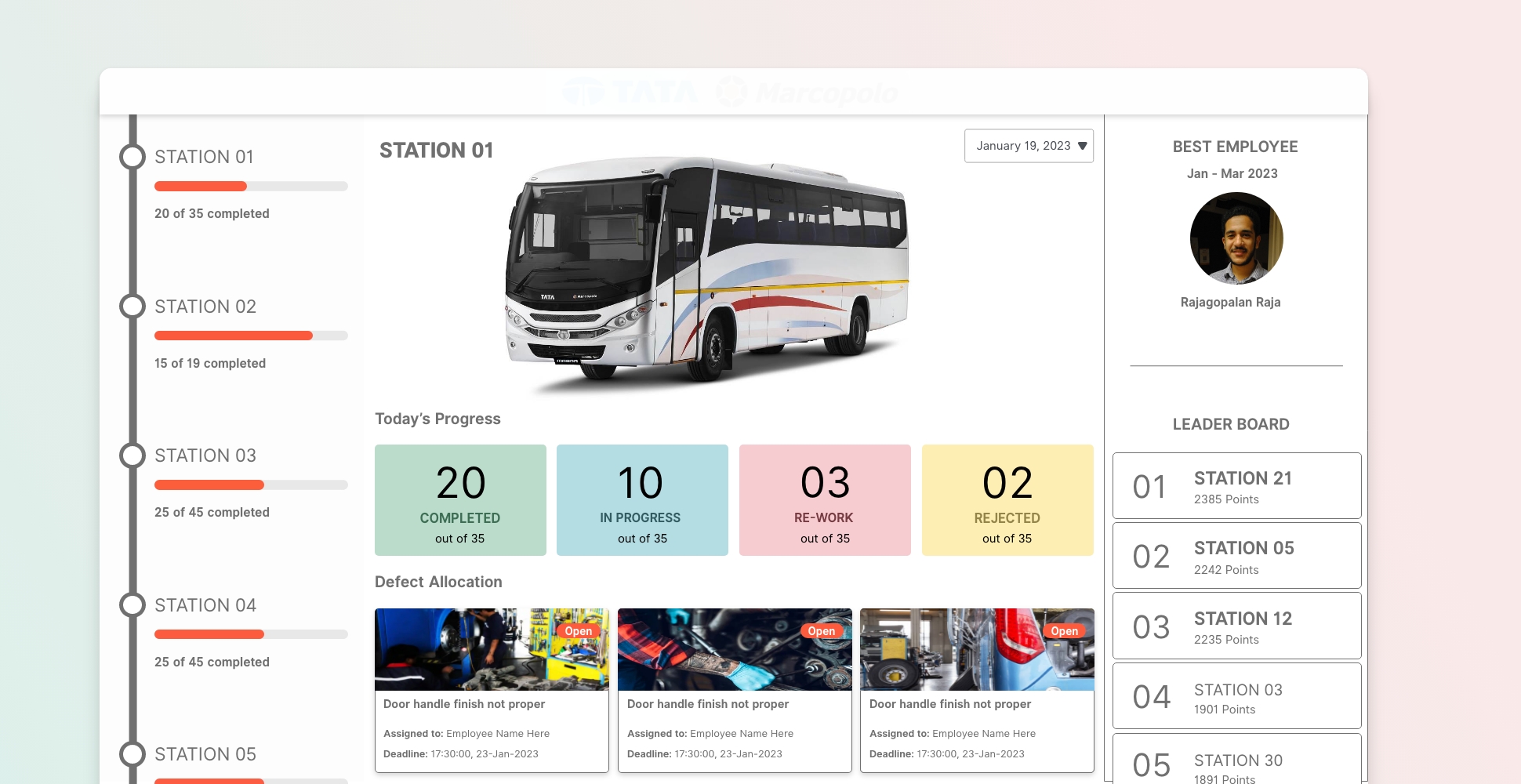Open leaderboard row 04 Station 03
Image resolution: width=1521 pixels, height=784 pixels.
(x=1237, y=695)
